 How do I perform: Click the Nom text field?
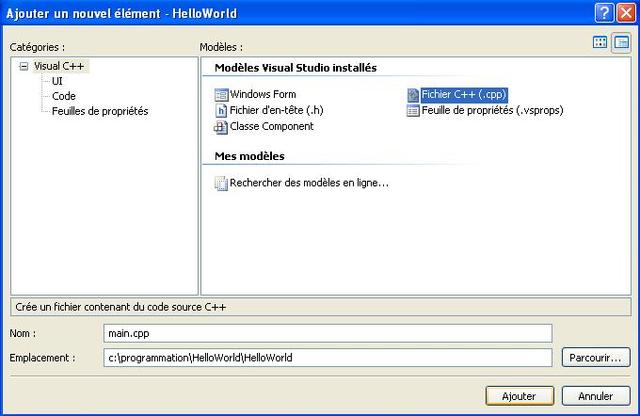[x=327, y=333]
